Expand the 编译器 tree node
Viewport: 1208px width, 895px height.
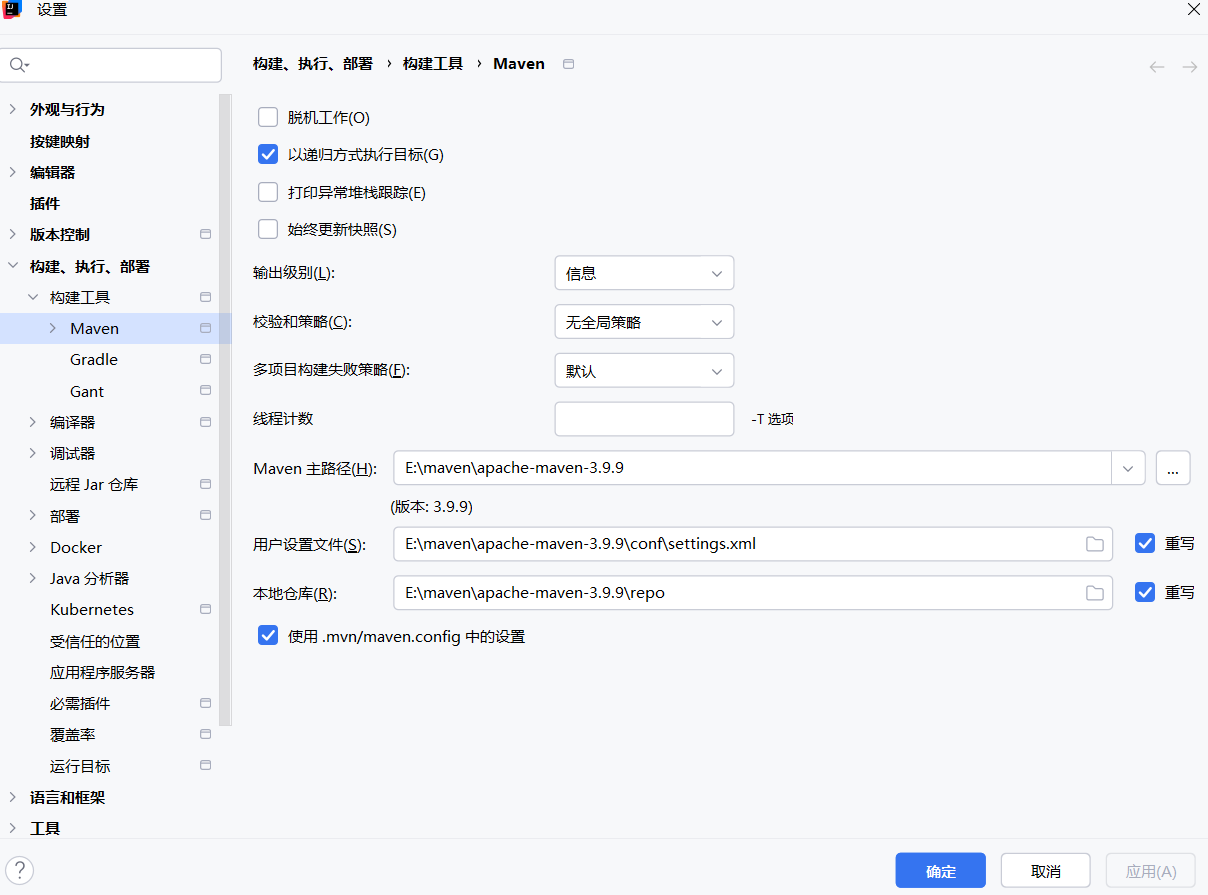(x=33, y=422)
